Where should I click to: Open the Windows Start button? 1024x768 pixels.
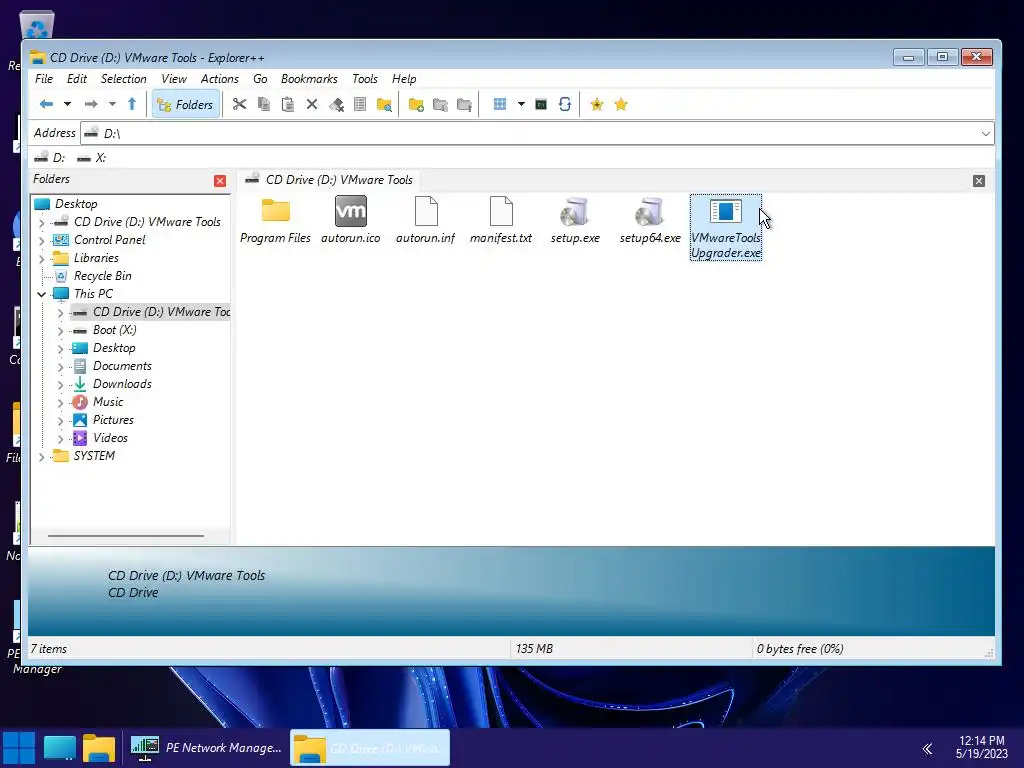coord(19,748)
